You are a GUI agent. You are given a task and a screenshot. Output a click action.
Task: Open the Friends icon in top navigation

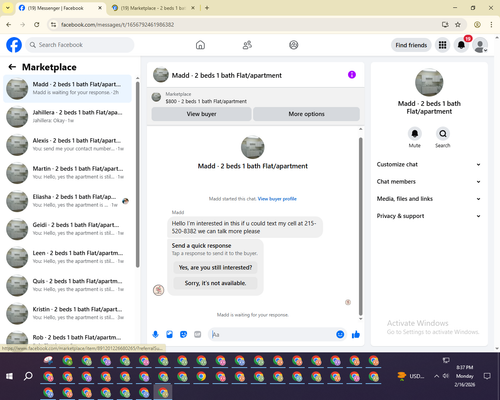[x=247, y=45]
